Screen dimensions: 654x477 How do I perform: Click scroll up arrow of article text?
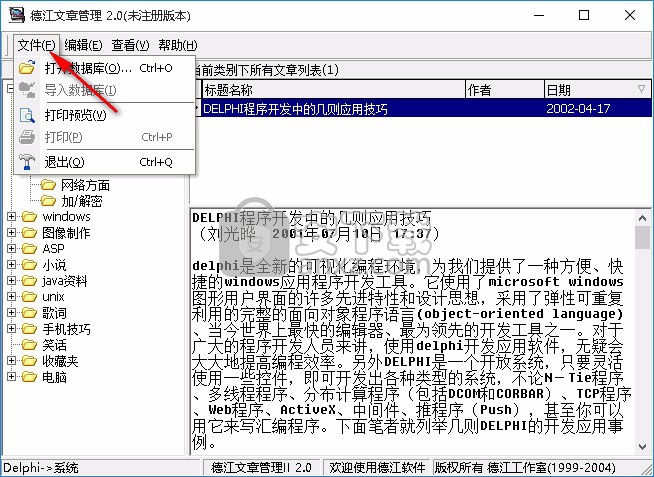643,217
